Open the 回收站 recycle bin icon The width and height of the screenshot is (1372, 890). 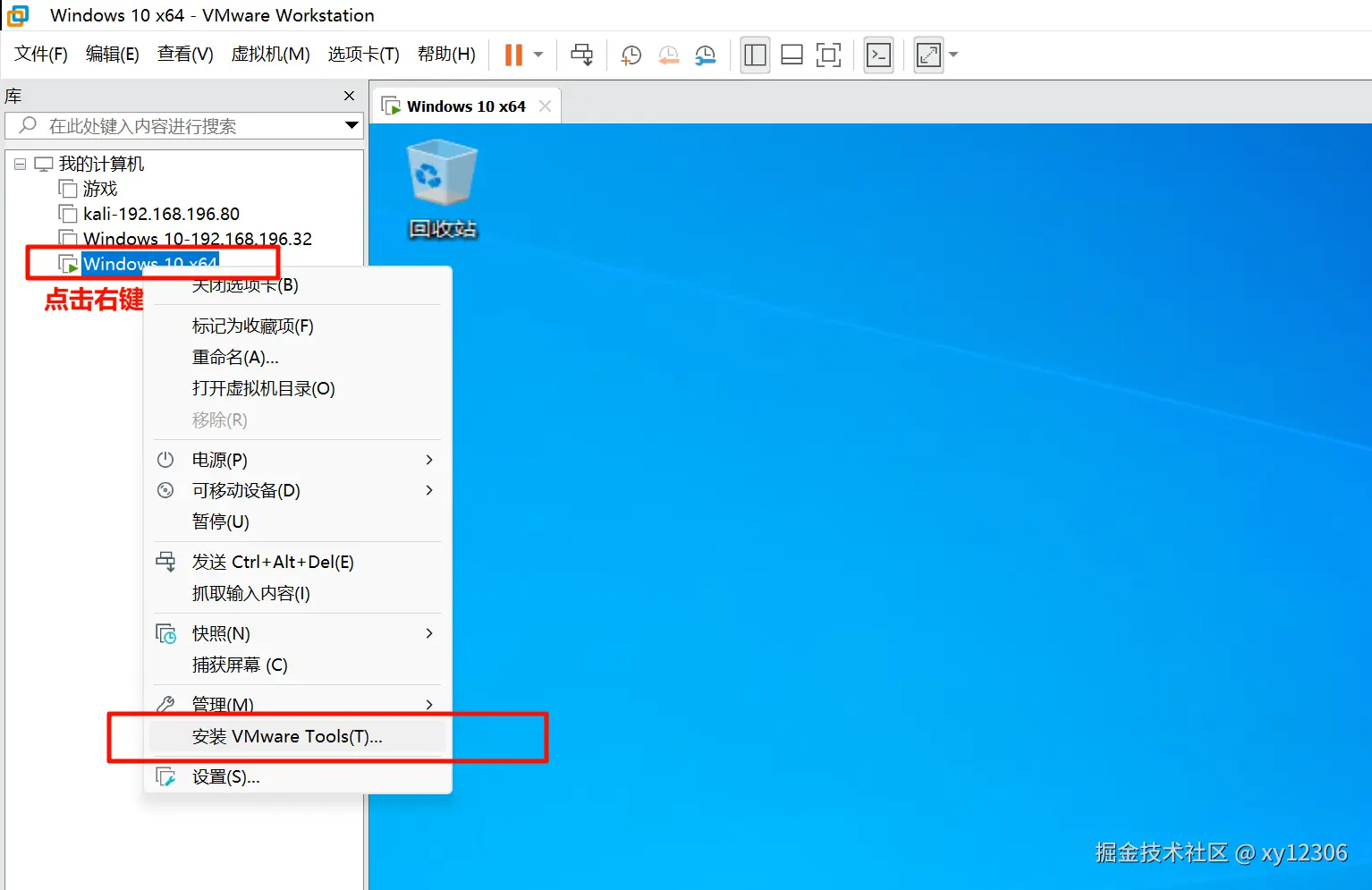coord(443,190)
